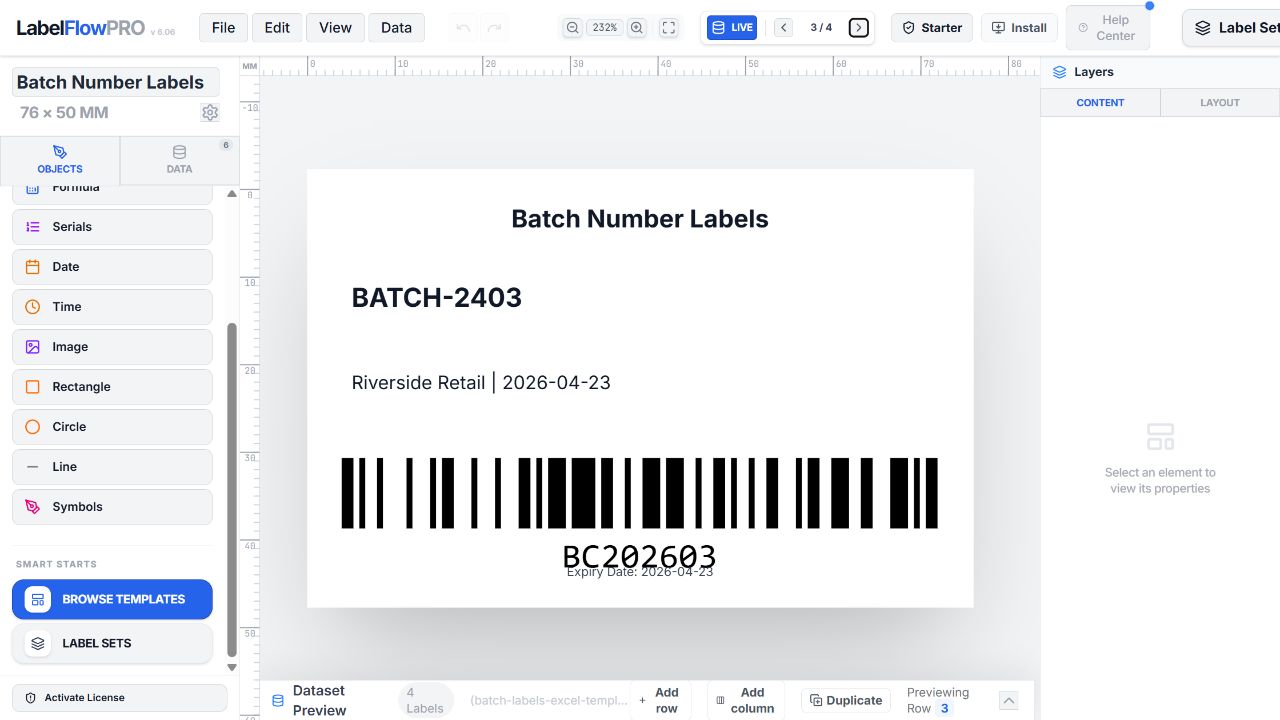Viewport: 1280px width, 720px height.
Task: Add a Date object
Action: click(x=112, y=267)
